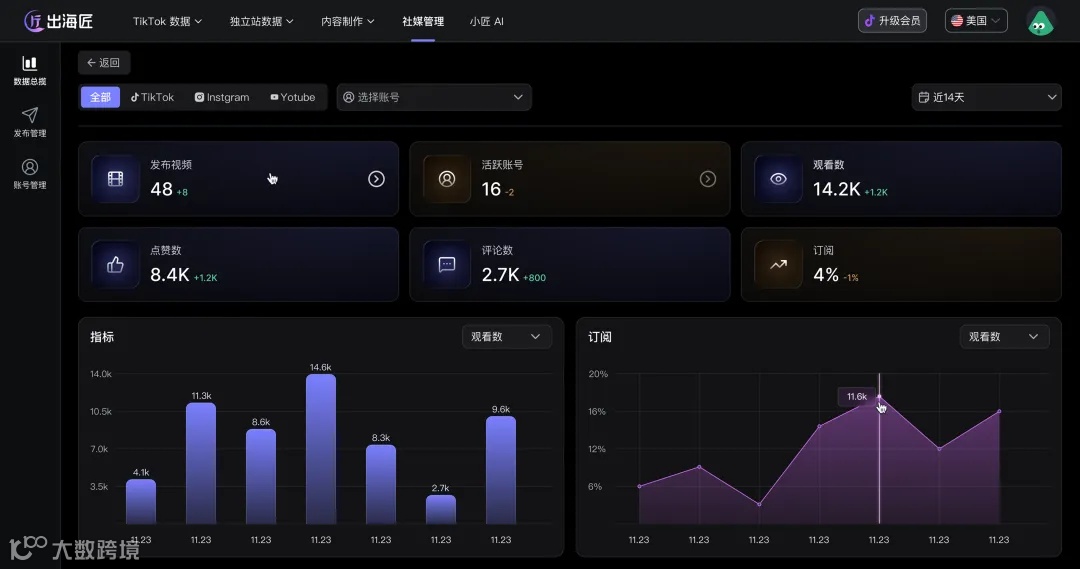Image resolution: width=1080 pixels, height=569 pixels.
Task: Click the 点赞数 value 8.4K
Action: coord(169,275)
